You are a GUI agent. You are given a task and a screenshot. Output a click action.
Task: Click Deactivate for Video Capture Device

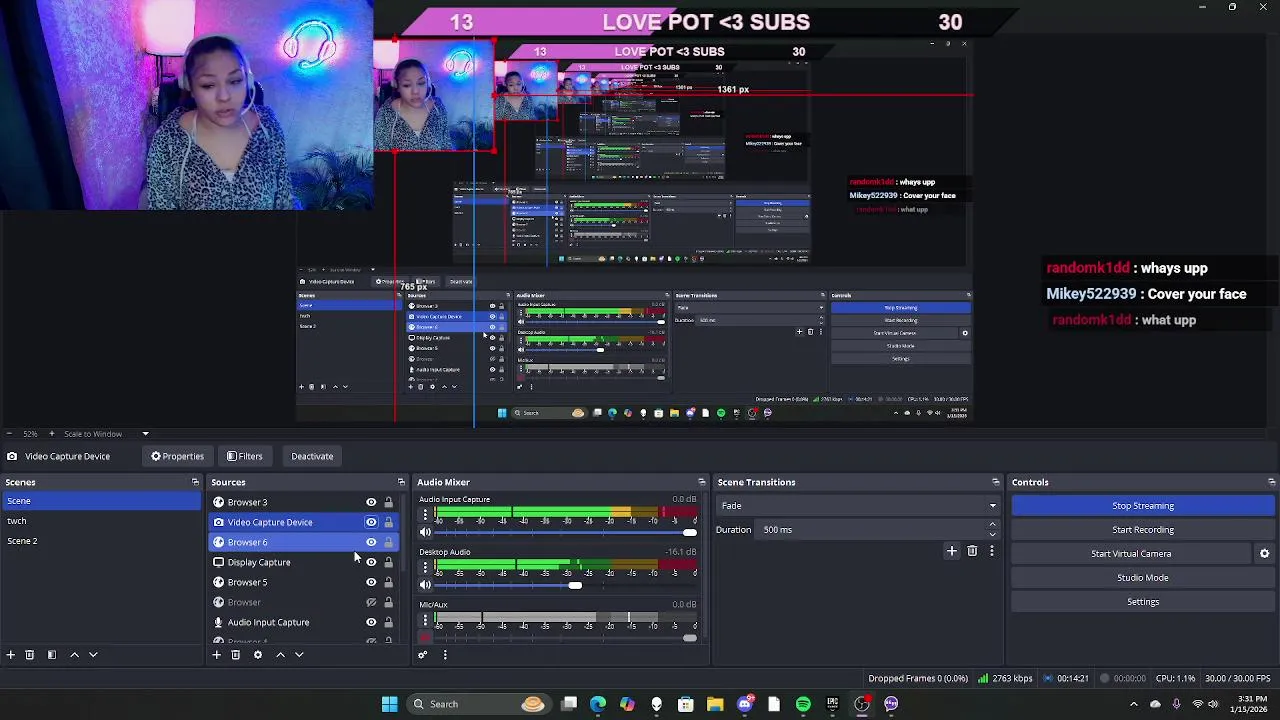pyautogui.click(x=312, y=456)
